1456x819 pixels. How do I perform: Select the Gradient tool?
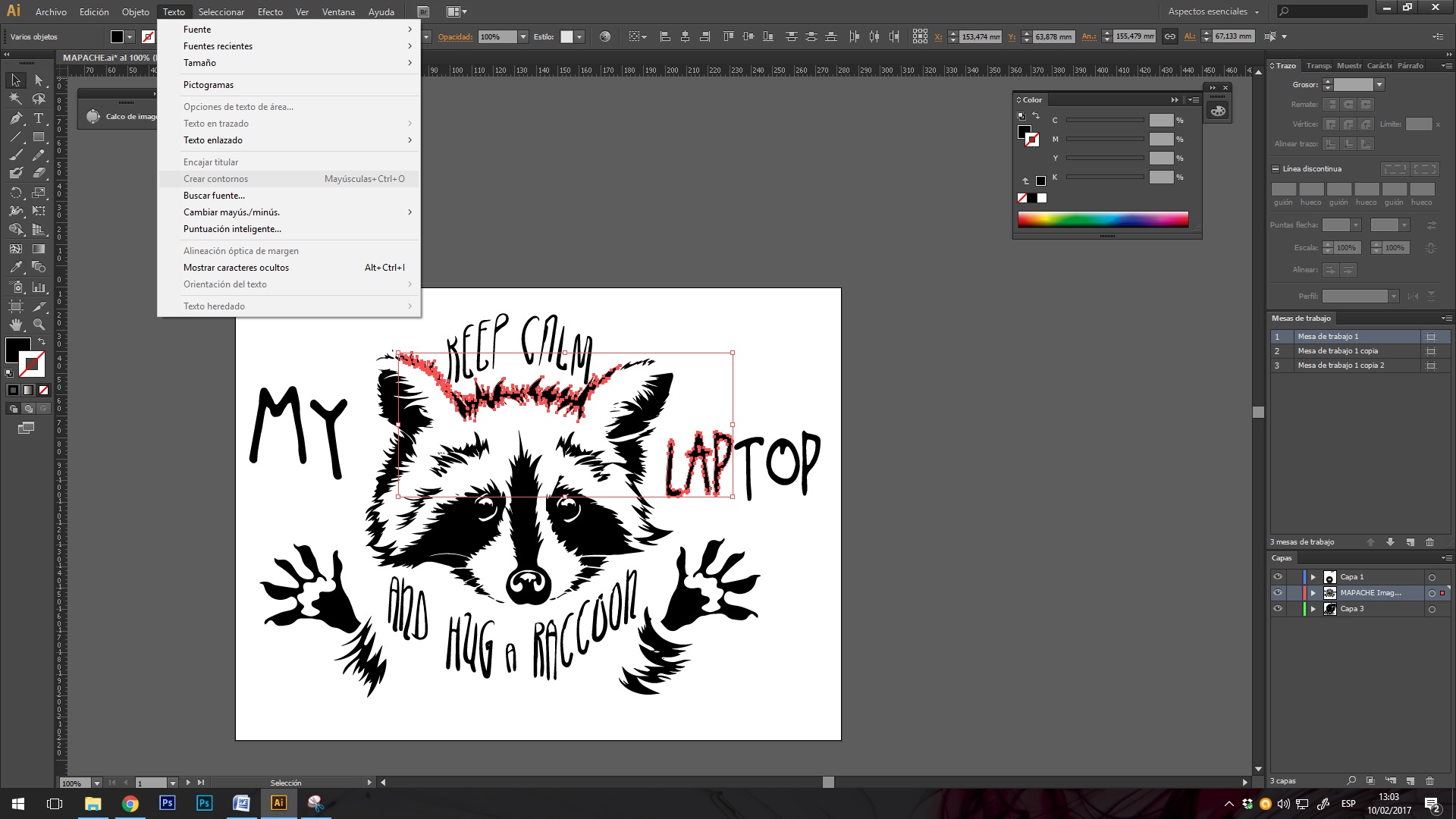coord(39,249)
